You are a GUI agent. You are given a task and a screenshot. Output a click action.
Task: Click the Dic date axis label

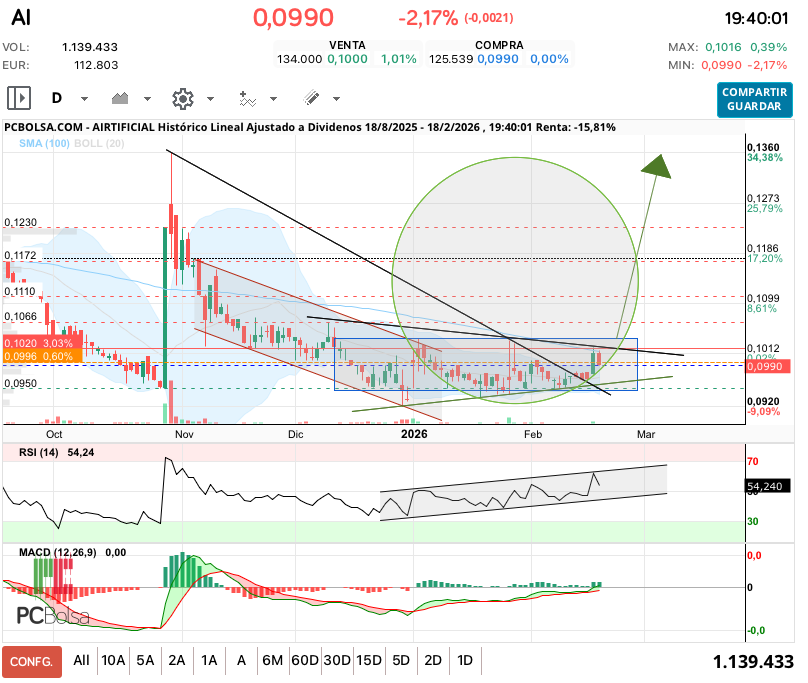point(296,434)
